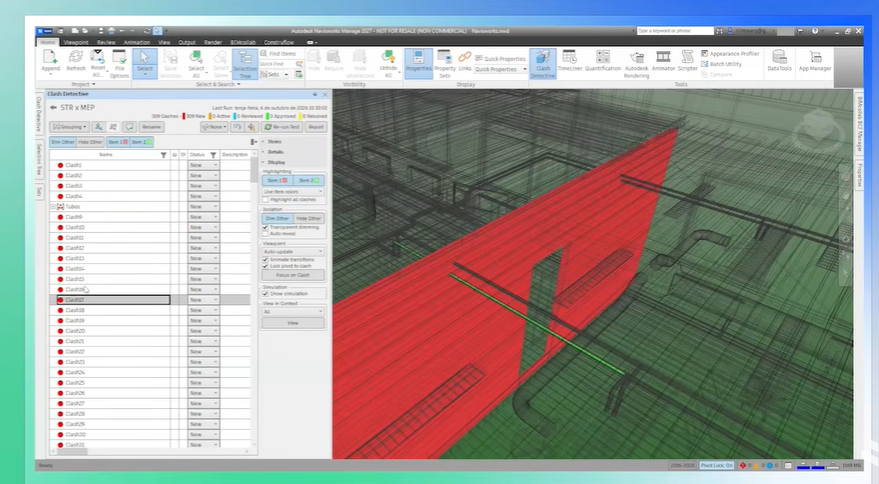Open the Grouping dropdown
The width and height of the screenshot is (879, 484).
click(69, 127)
